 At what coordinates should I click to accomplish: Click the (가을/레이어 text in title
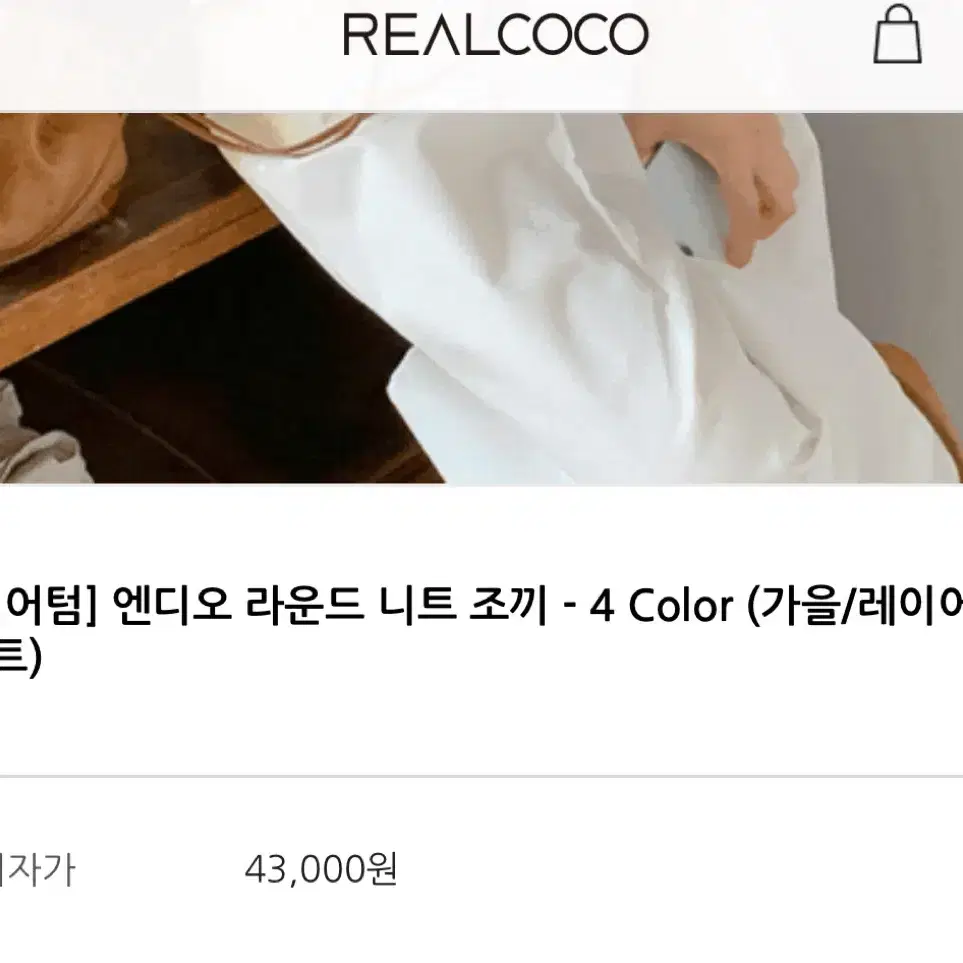[854, 605]
